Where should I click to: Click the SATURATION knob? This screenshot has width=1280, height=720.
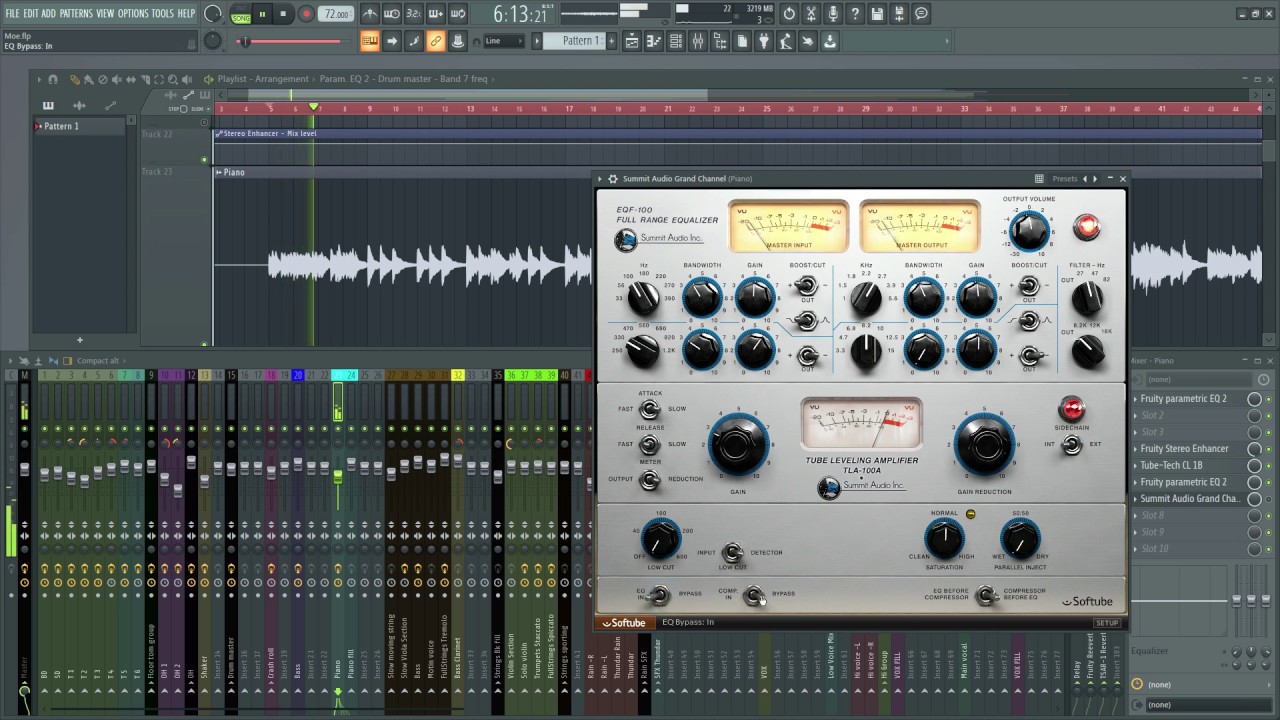click(944, 540)
